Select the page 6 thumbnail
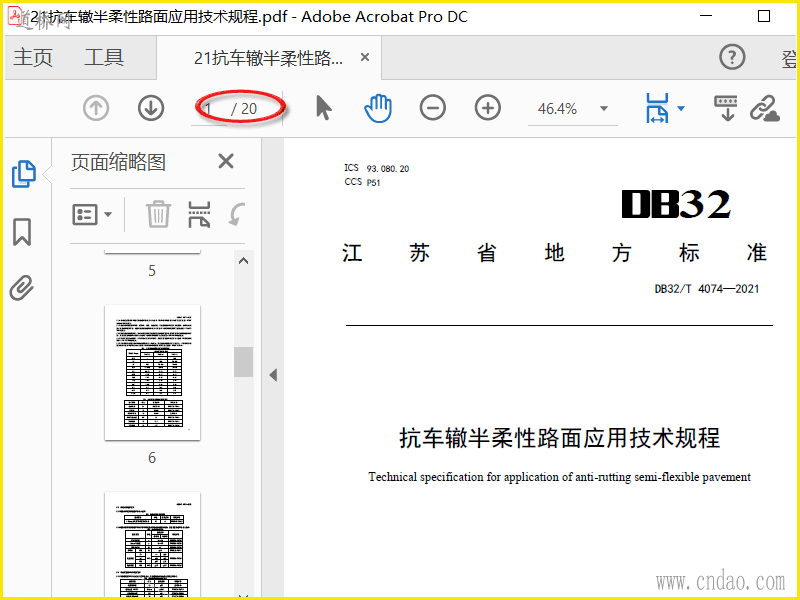 pyautogui.click(x=152, y=372)
